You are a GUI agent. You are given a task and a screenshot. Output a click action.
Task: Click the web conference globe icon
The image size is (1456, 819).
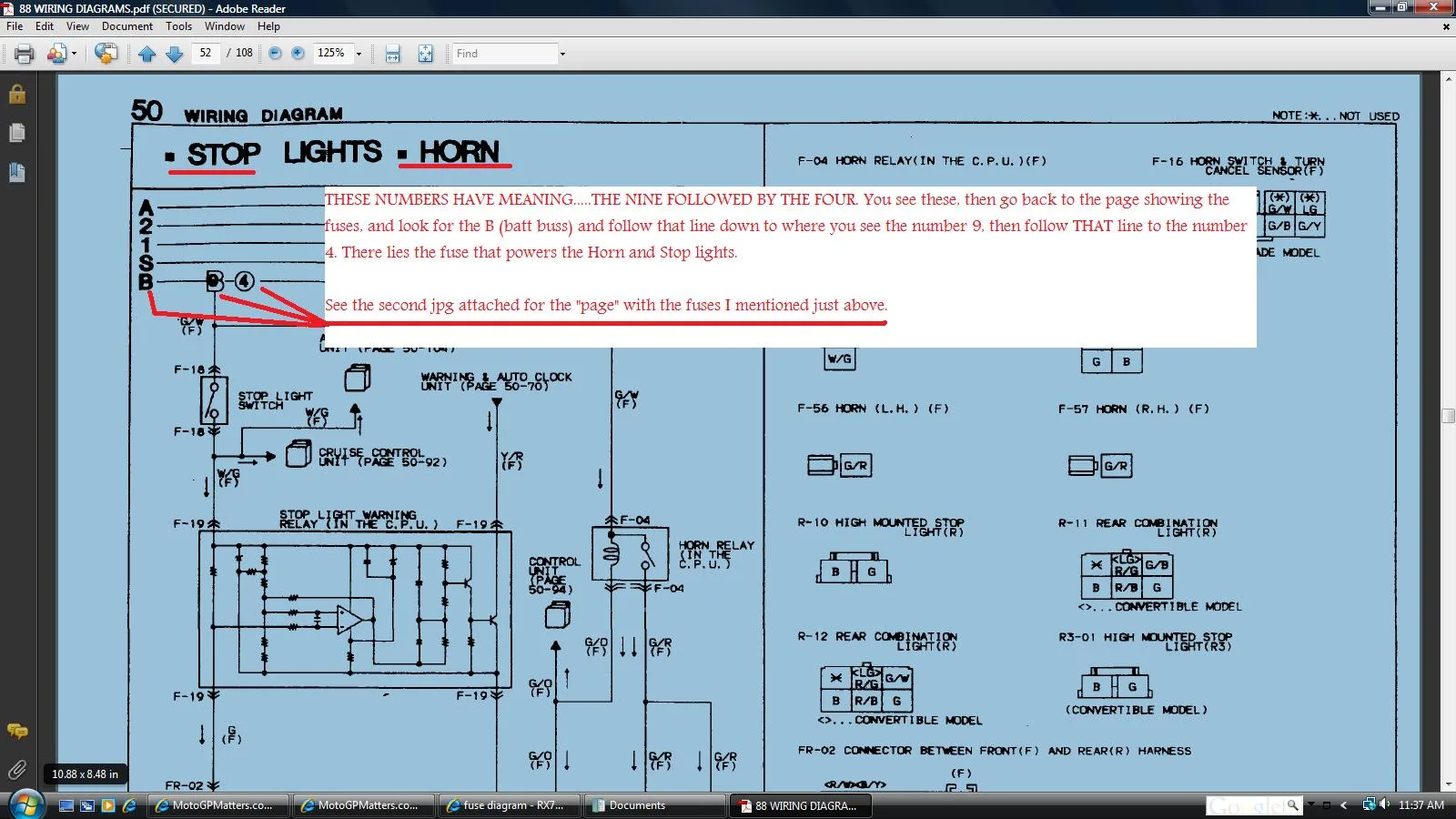tap(106, 54)
